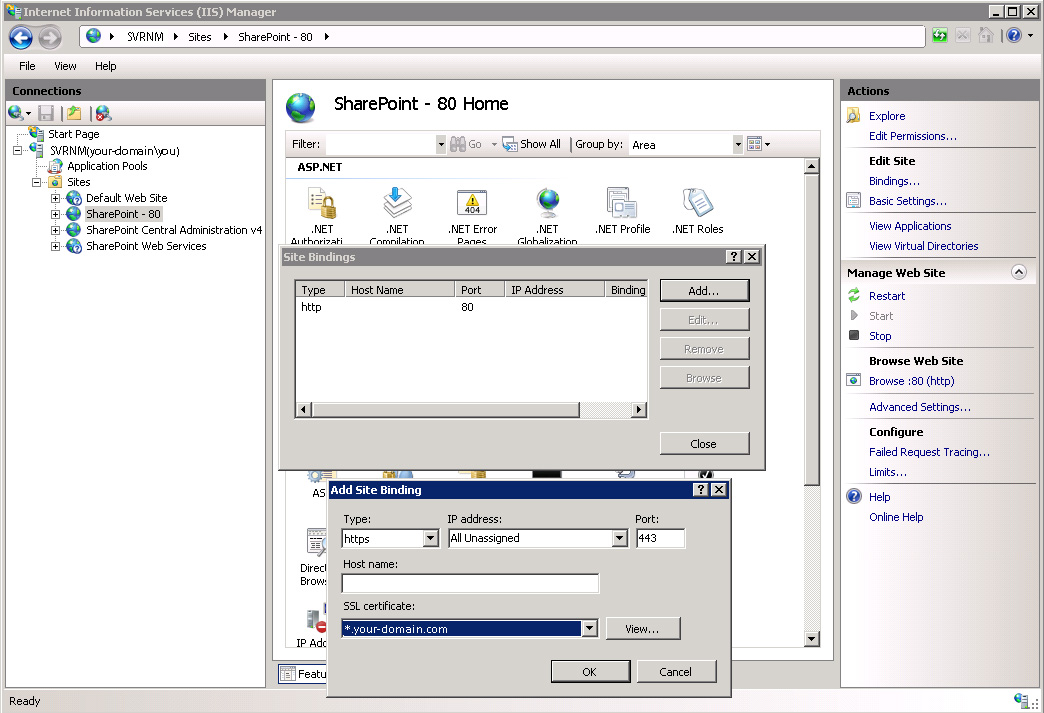Click the Delete Connection icon in Connections
1044x713 pixels.
tap(103, 113)
